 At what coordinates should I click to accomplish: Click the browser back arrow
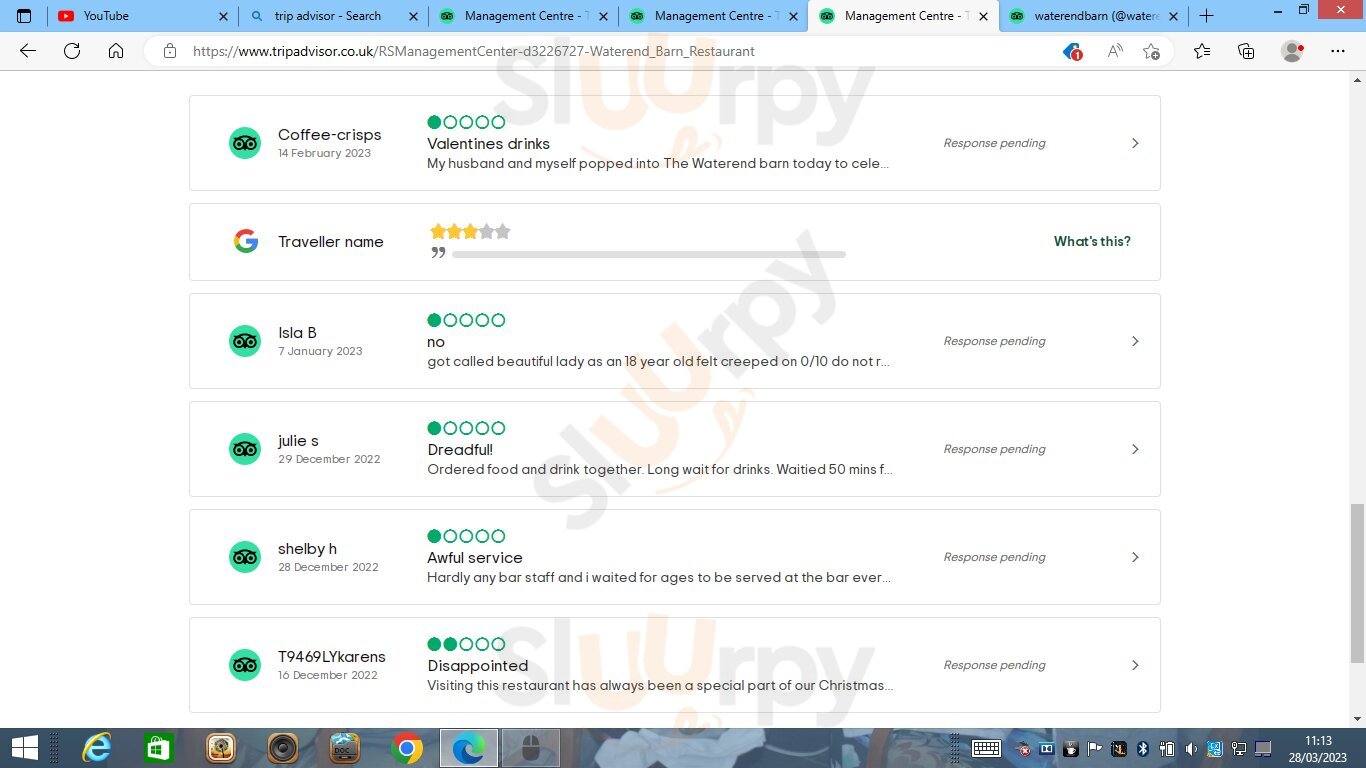click(28, 51)
